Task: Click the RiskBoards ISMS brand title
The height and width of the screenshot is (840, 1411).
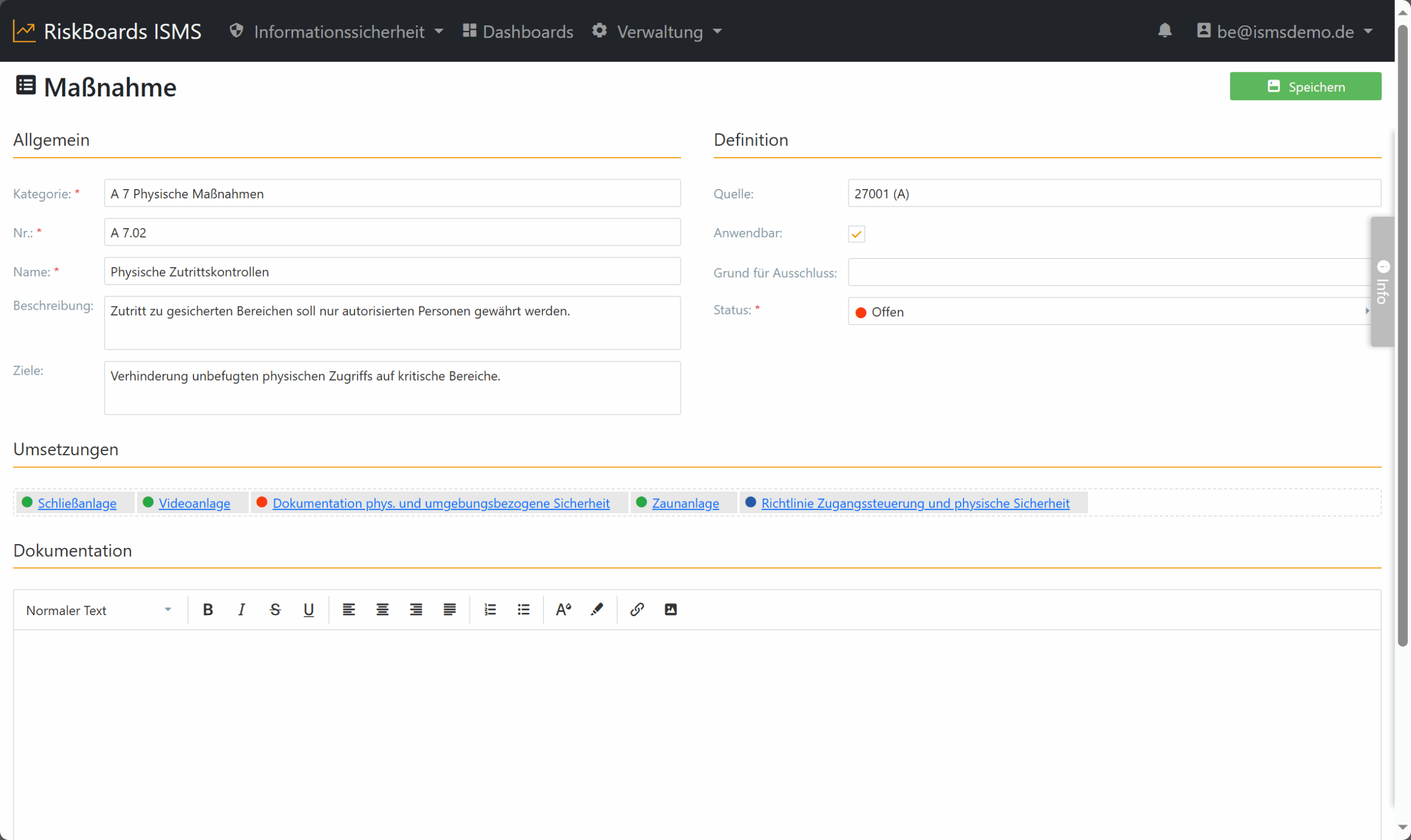Action: point(123,31)
